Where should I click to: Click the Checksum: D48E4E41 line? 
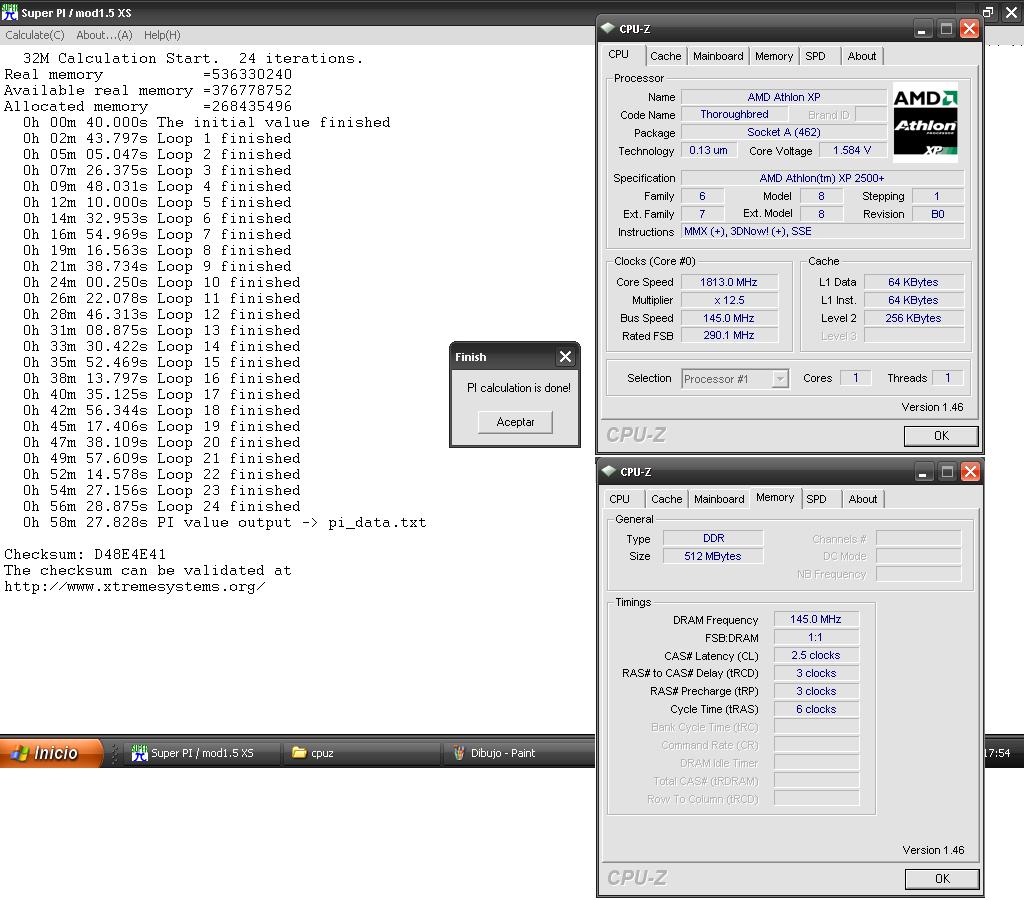pyautogui.click(x=85, y=554)
